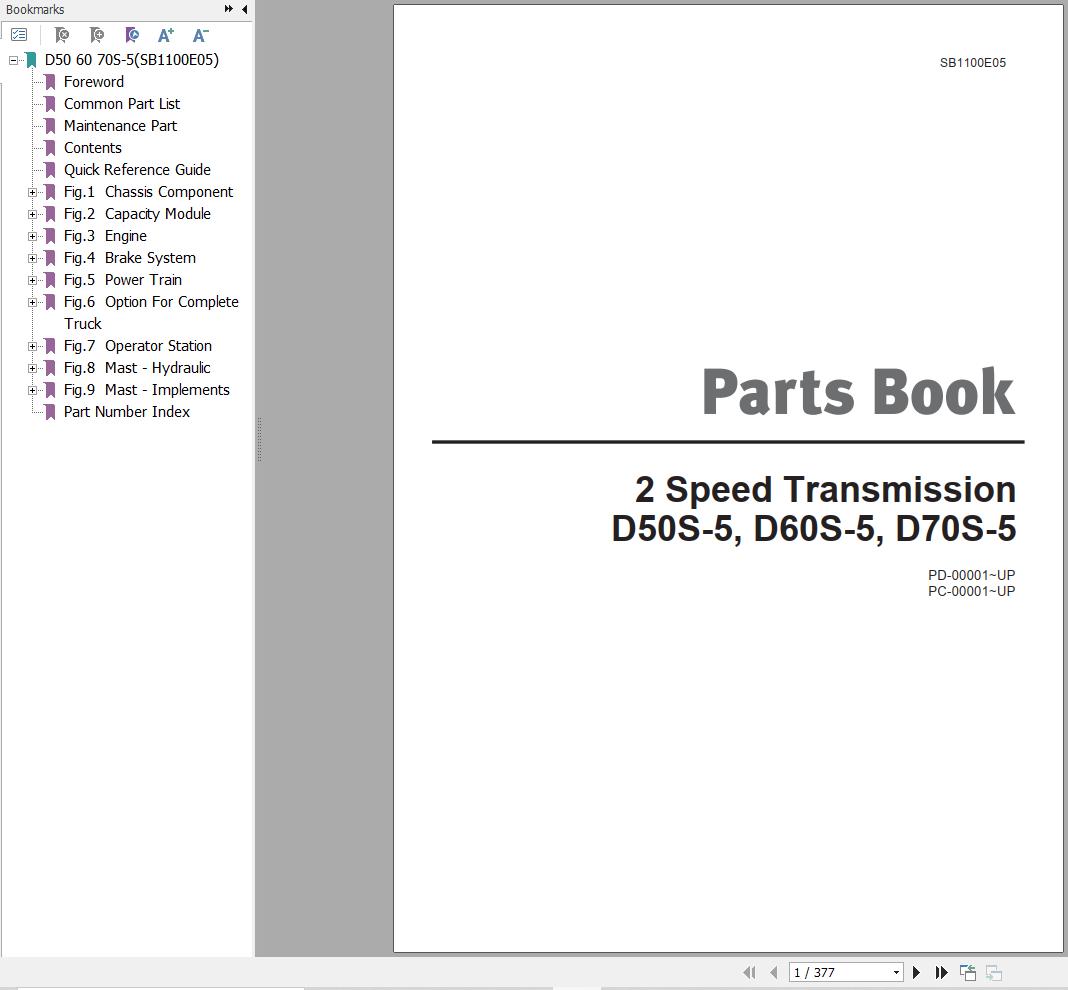The height and width of the screenshot is (990, 1068).
Task: Open the Quick Reference Guide bookmark
Action: [137, 170]
